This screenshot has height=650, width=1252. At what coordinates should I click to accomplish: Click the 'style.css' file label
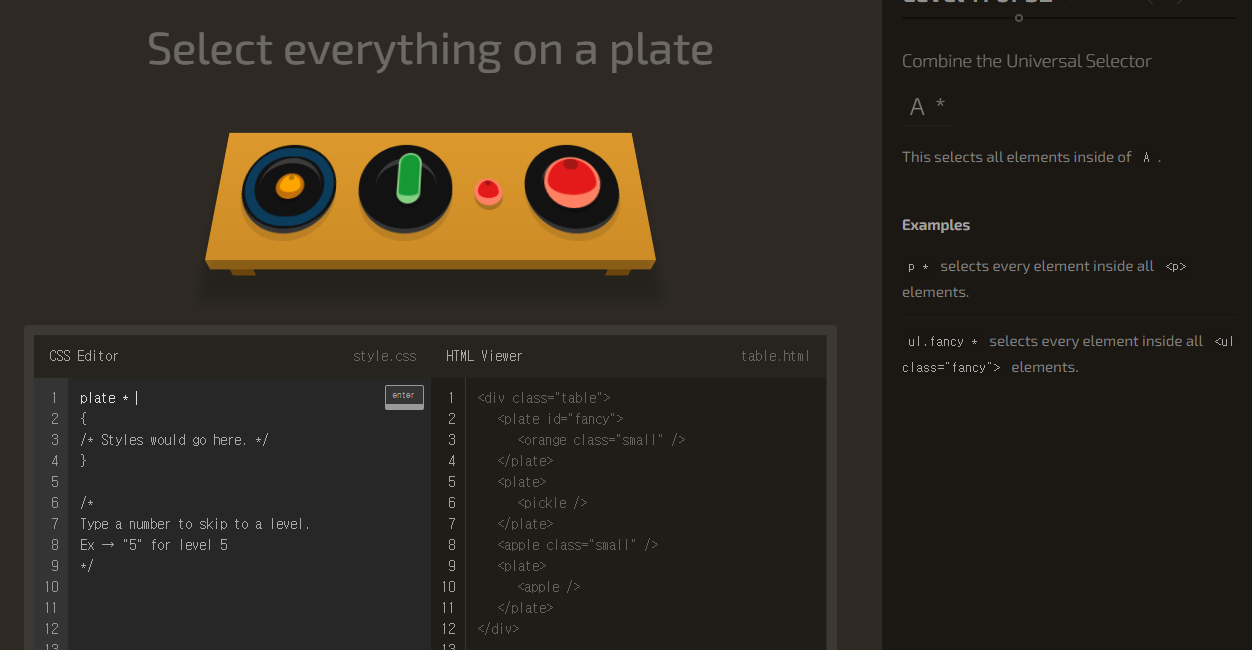385,356
